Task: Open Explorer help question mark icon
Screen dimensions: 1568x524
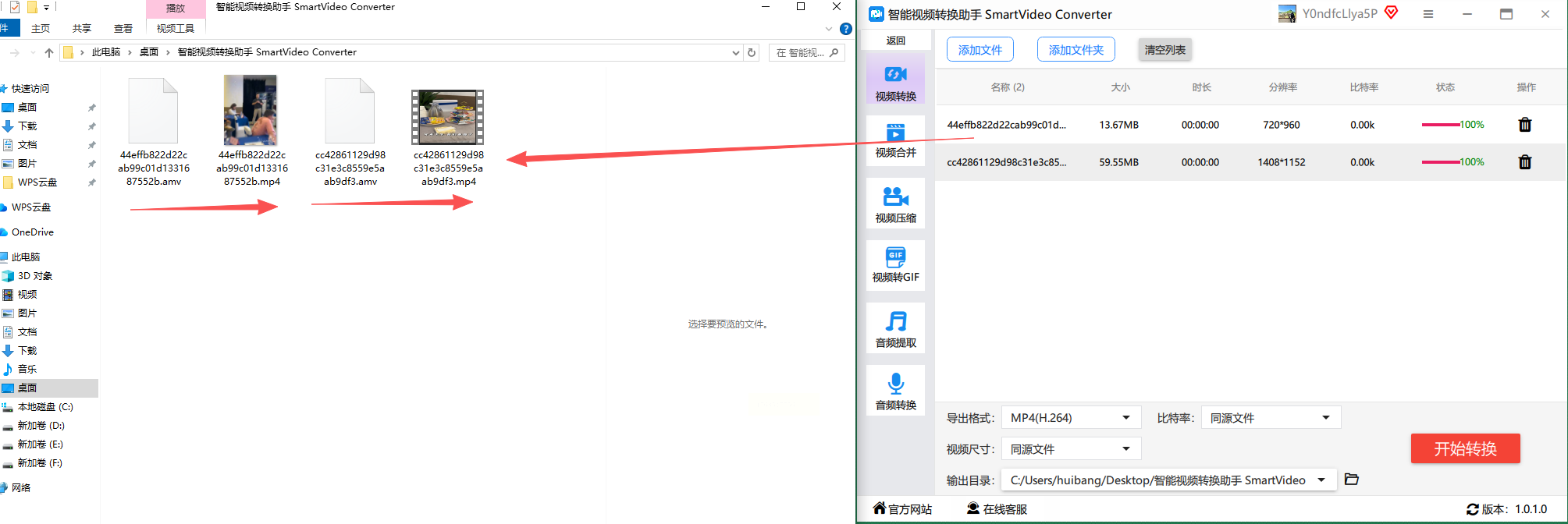Action: point(845,29)
